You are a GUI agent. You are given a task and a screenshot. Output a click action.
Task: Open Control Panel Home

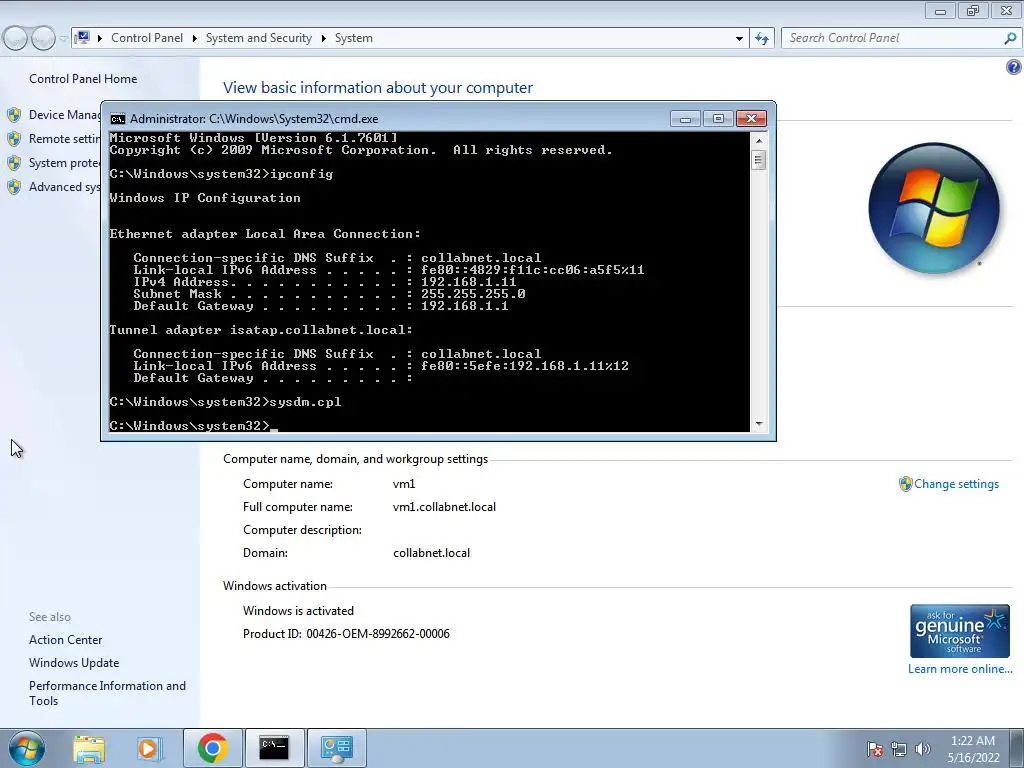pyautogui.click(x=83, y=79)
